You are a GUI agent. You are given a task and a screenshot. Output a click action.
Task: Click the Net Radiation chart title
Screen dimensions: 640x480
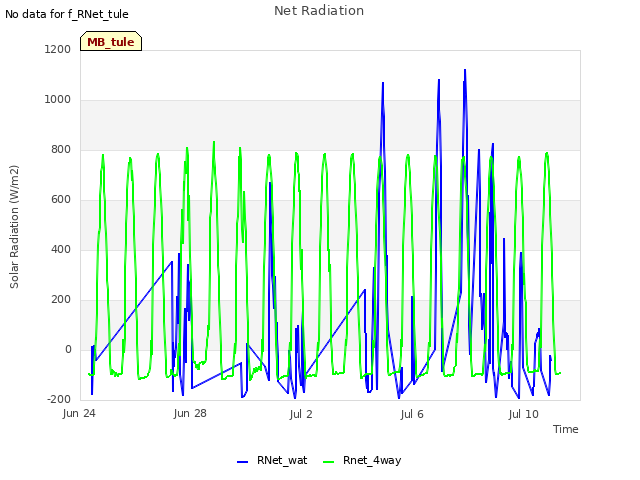click(x=319, y=11)
